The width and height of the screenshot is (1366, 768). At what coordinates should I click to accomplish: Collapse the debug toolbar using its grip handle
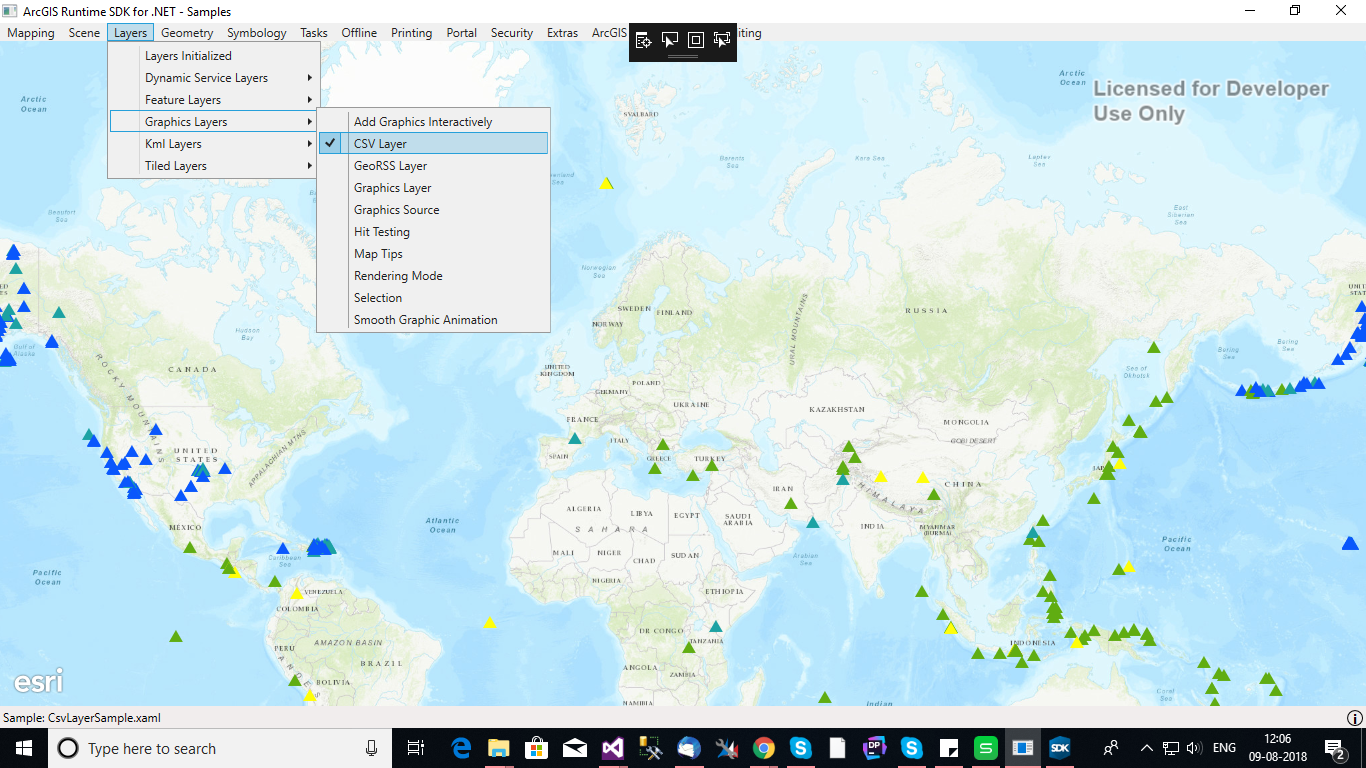point(683,57)
